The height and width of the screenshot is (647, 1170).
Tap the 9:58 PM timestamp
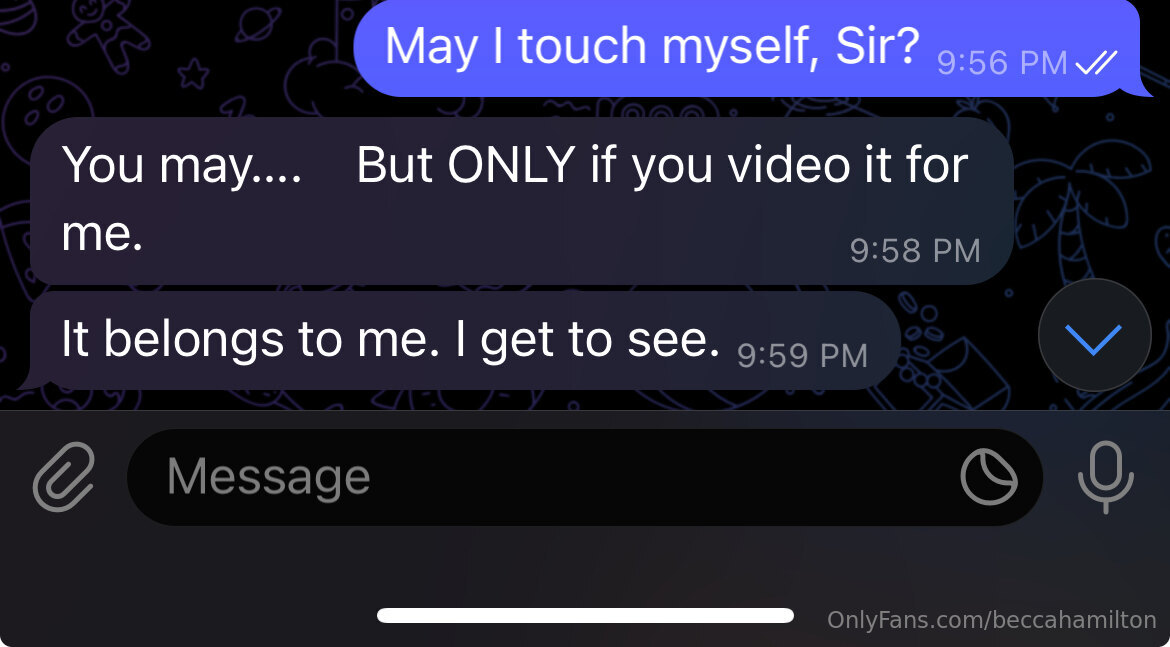click(x=915, y=251)
